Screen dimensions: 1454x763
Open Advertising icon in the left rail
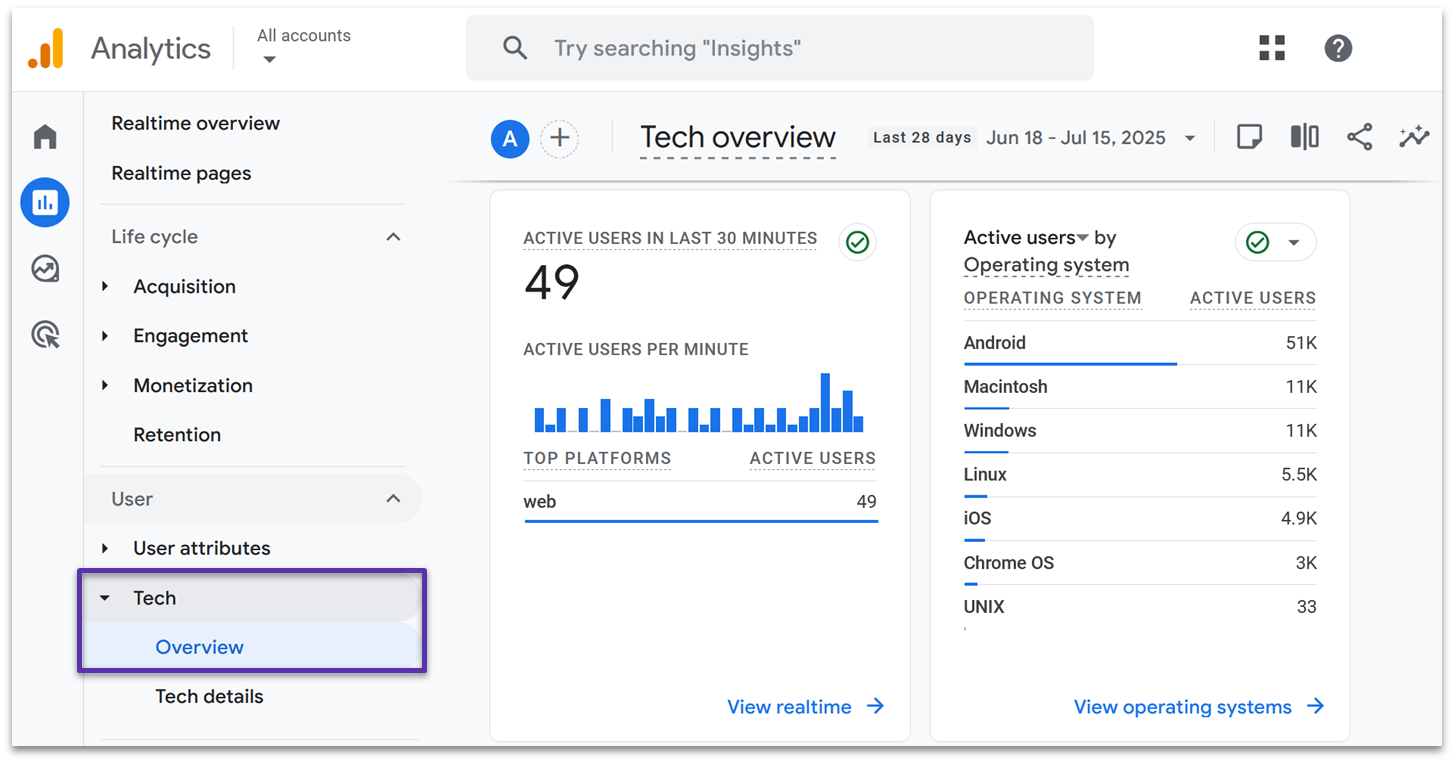point(45,335)
